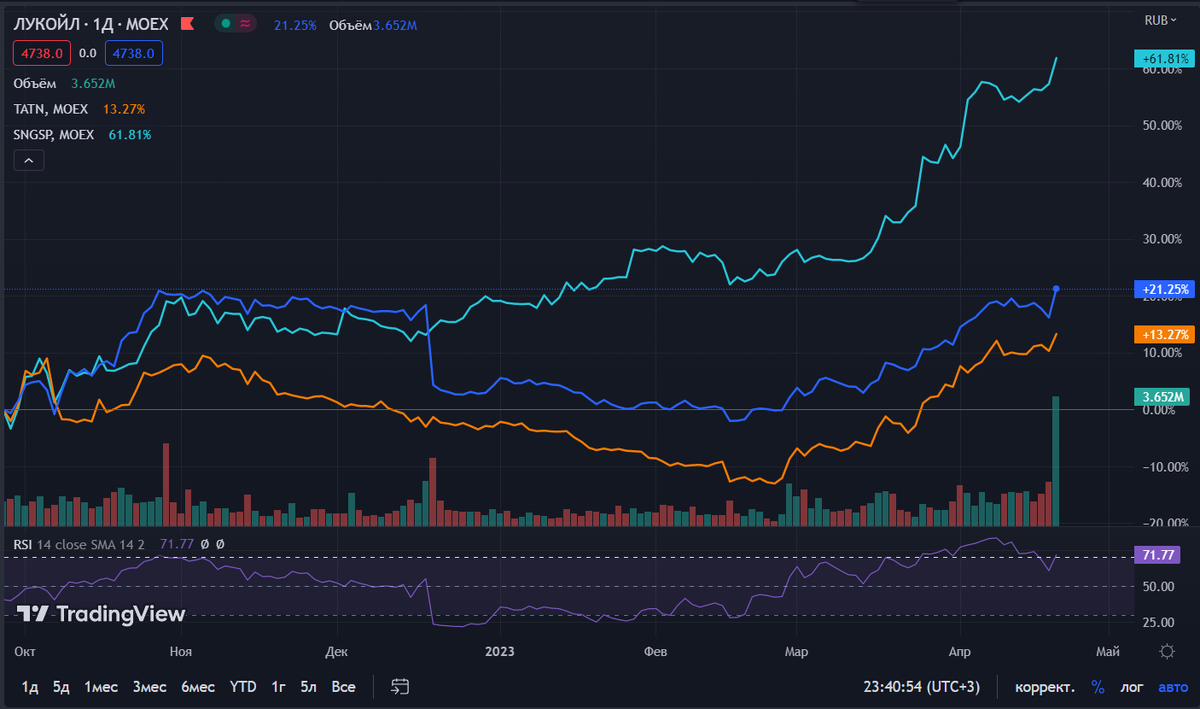Toggle the авто auto scale
This screenshot has height=709, width=1200.
[x=1173, y=687]
